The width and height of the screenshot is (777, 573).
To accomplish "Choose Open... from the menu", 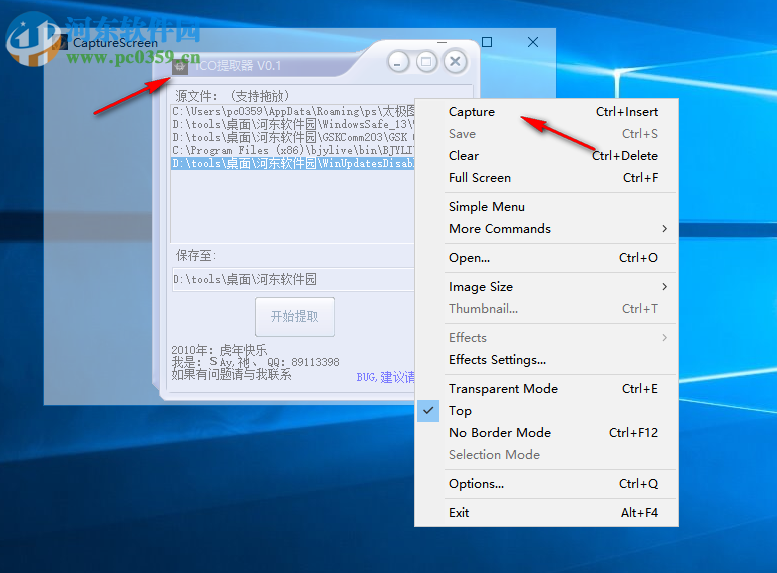I will [x=547, y=258].
